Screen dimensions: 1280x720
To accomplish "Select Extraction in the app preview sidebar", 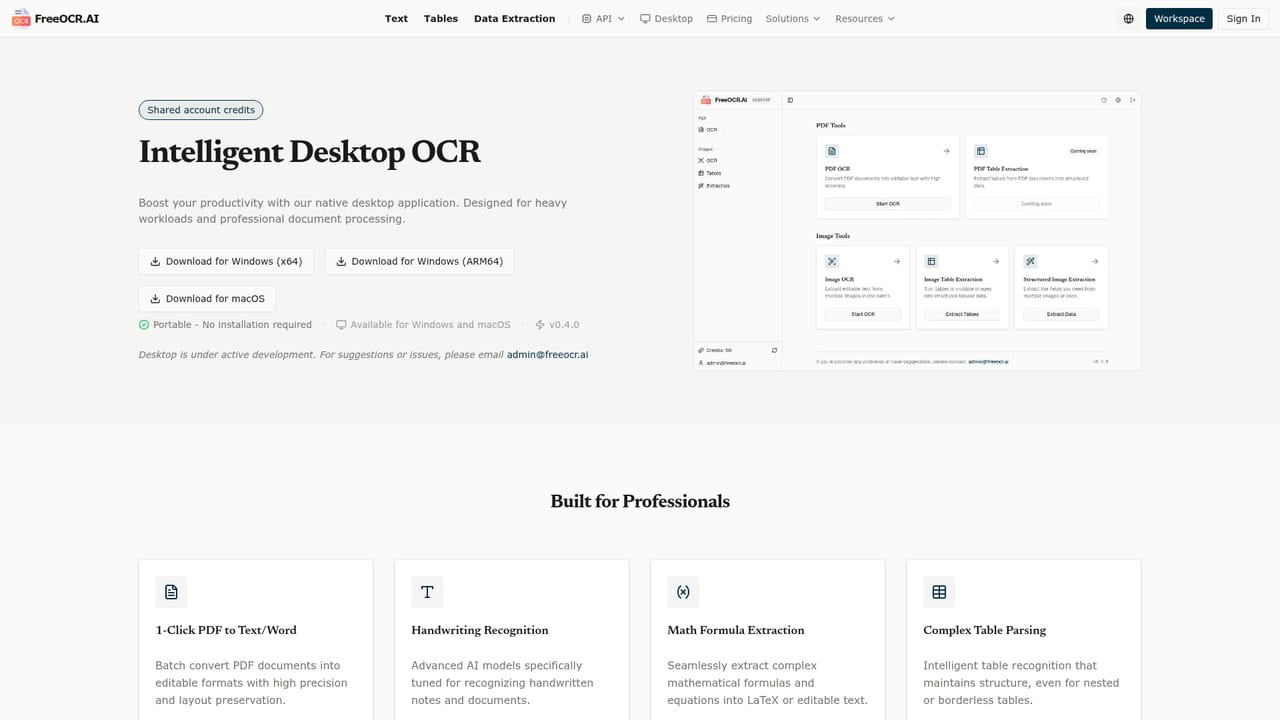I will pos(714,186).
